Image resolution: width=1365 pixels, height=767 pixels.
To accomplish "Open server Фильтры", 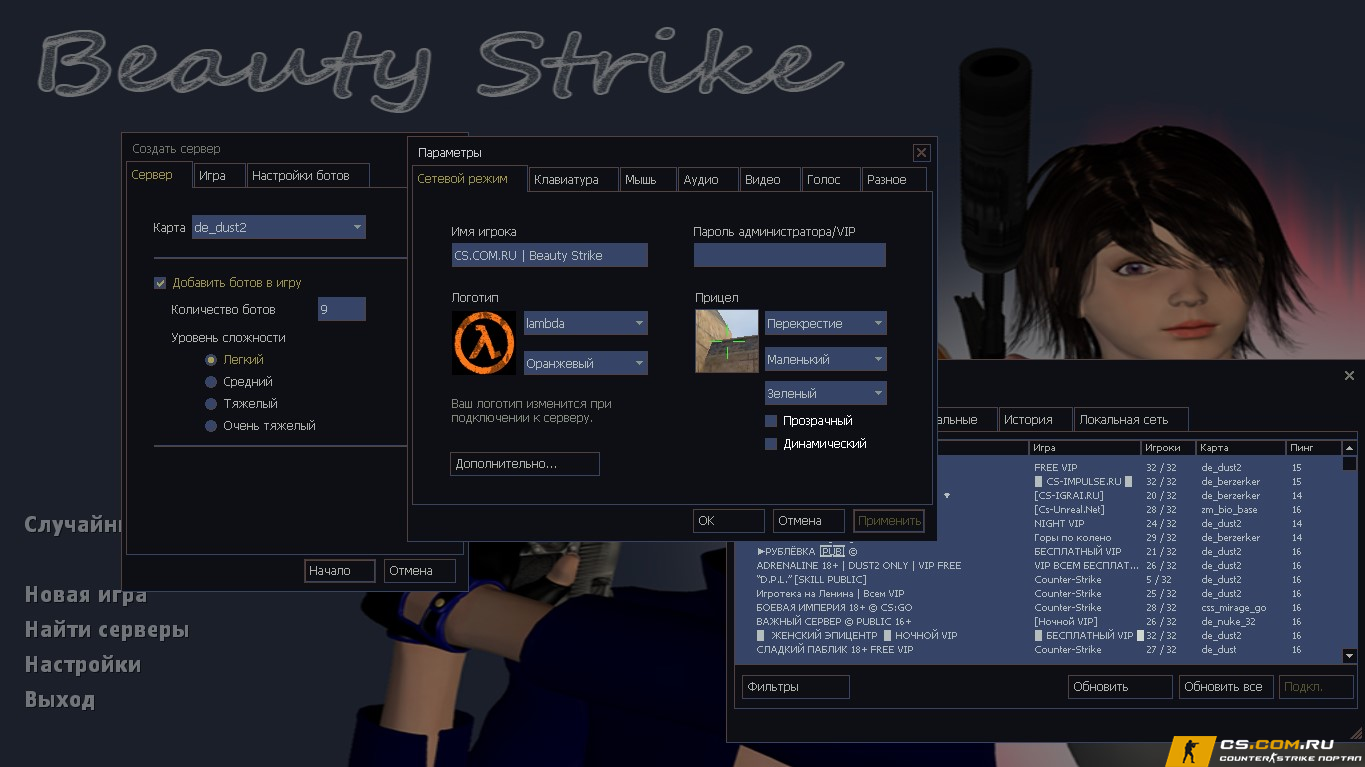I will pos(796,687).
